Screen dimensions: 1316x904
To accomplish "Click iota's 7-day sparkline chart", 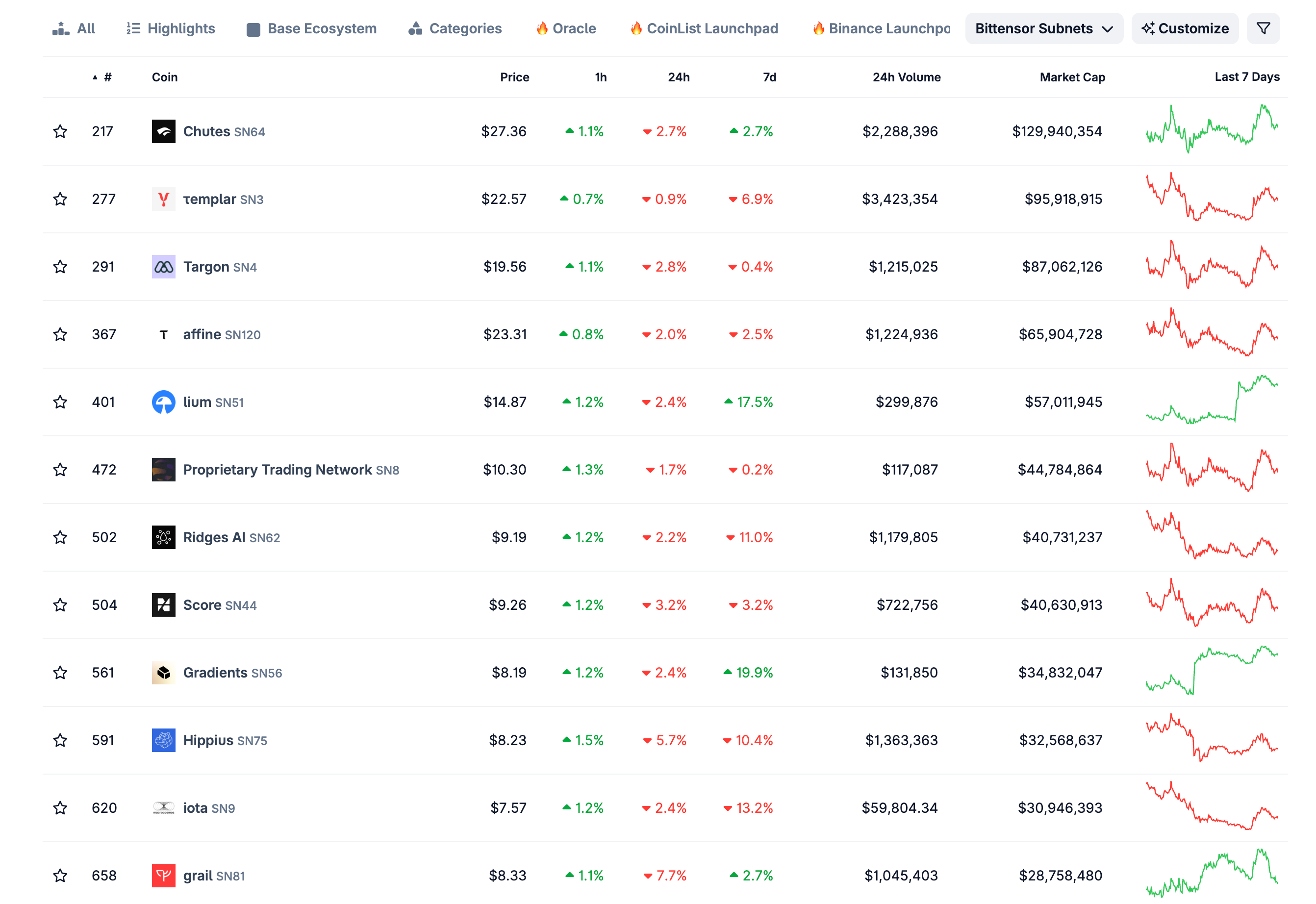I will (x=1211, y=806).
